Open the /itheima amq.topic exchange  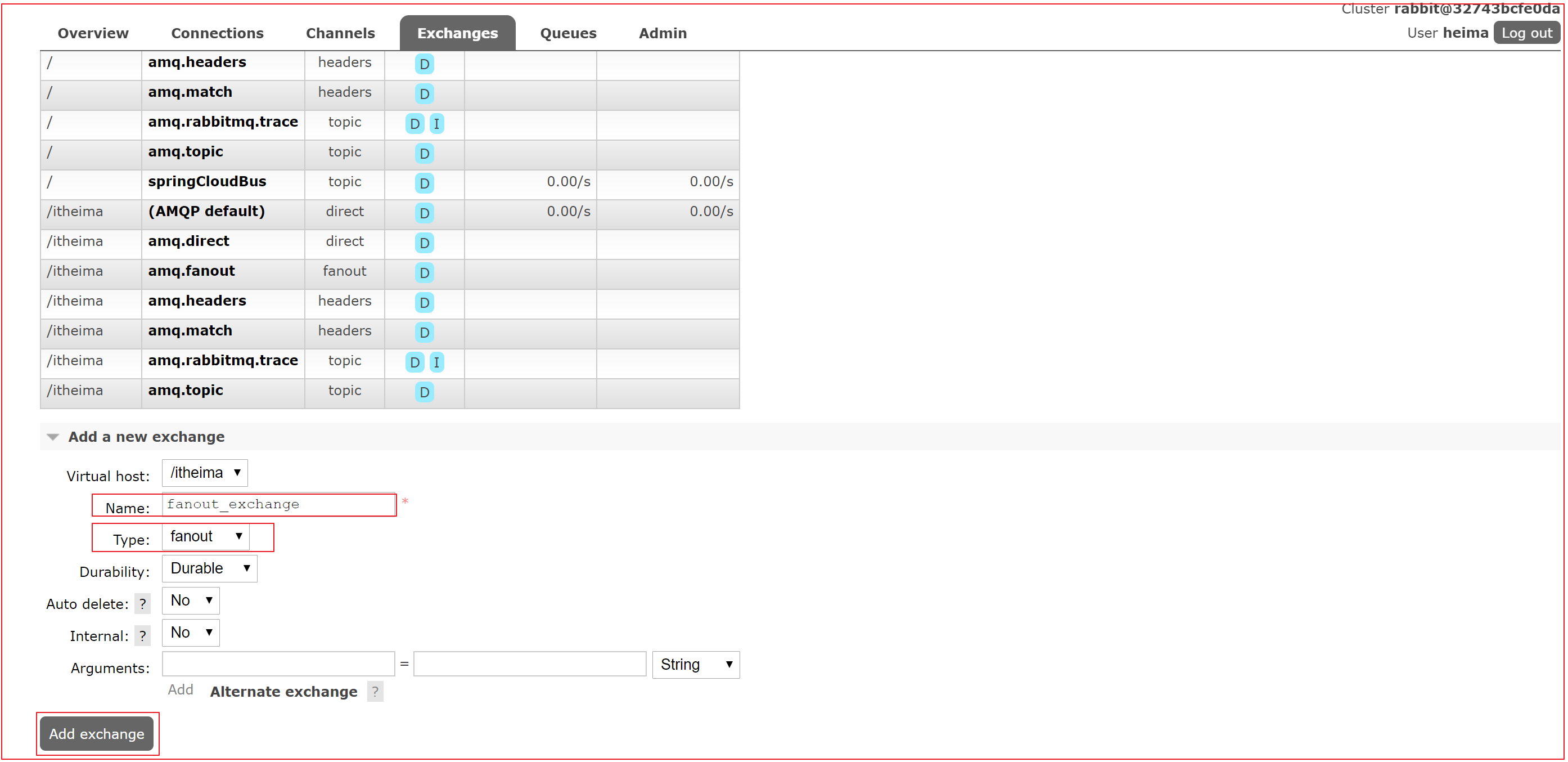coord(186,391)
